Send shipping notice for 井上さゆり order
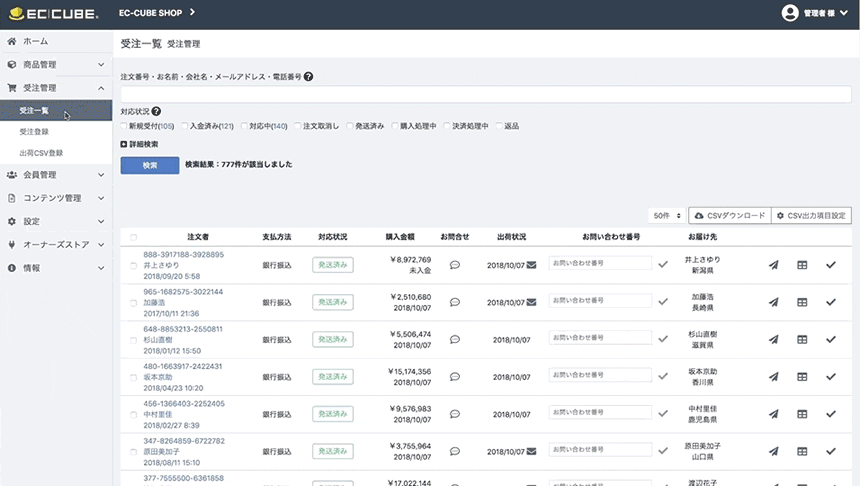The height and width of the screenshot is (486, 860). tap(773, 265)
